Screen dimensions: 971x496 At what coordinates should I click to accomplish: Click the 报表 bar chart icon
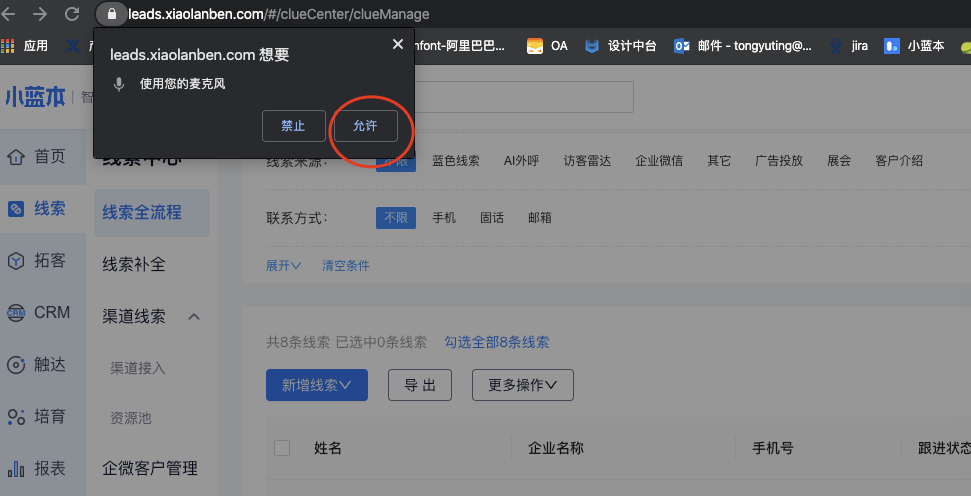[16, 469]
